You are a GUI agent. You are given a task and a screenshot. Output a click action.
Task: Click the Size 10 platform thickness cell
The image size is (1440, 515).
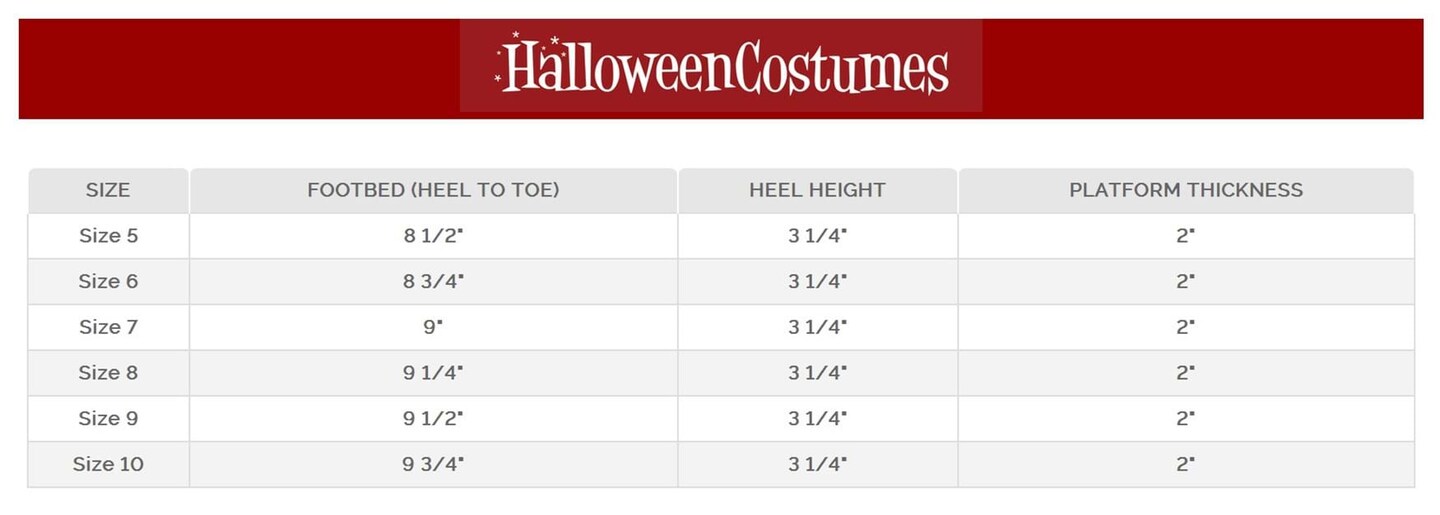tap(1186, 464)
